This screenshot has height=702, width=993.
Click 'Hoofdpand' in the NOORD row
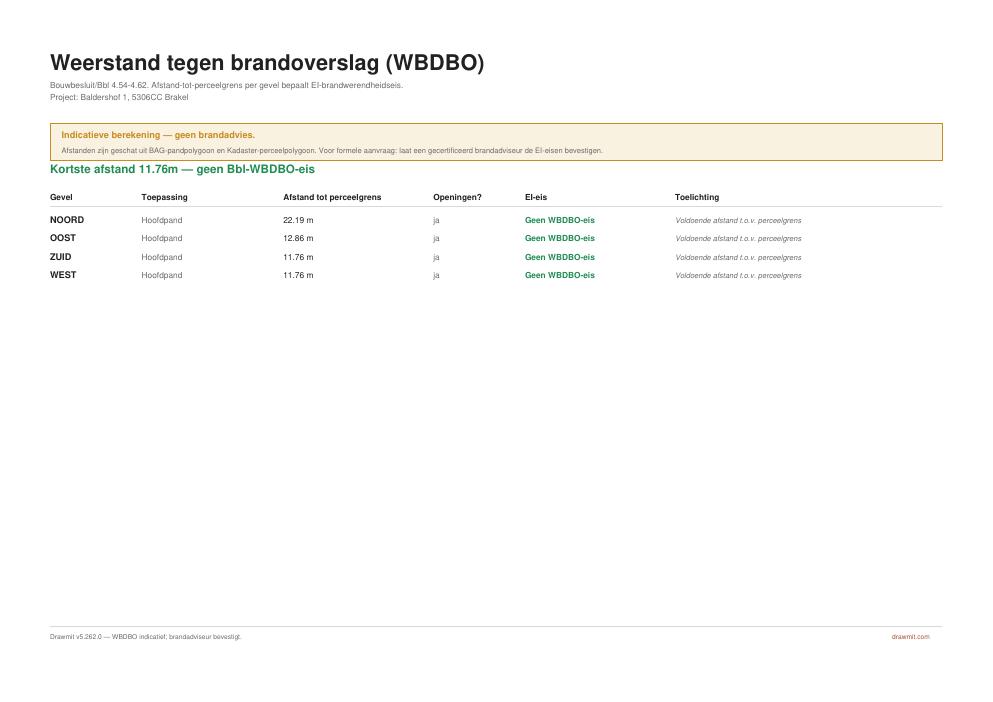point(161,220)
